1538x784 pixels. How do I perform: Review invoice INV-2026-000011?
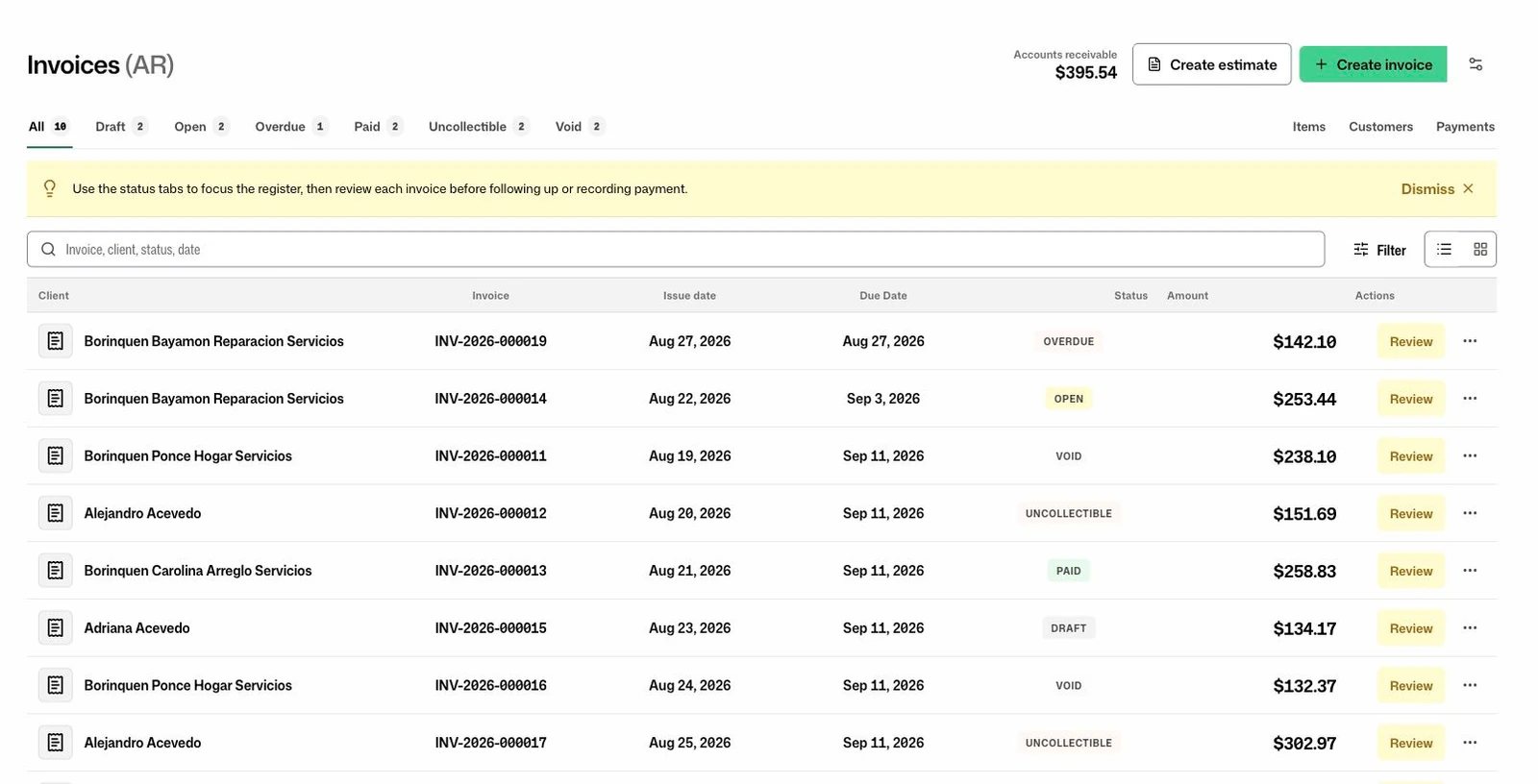(x=1410, y=456)
